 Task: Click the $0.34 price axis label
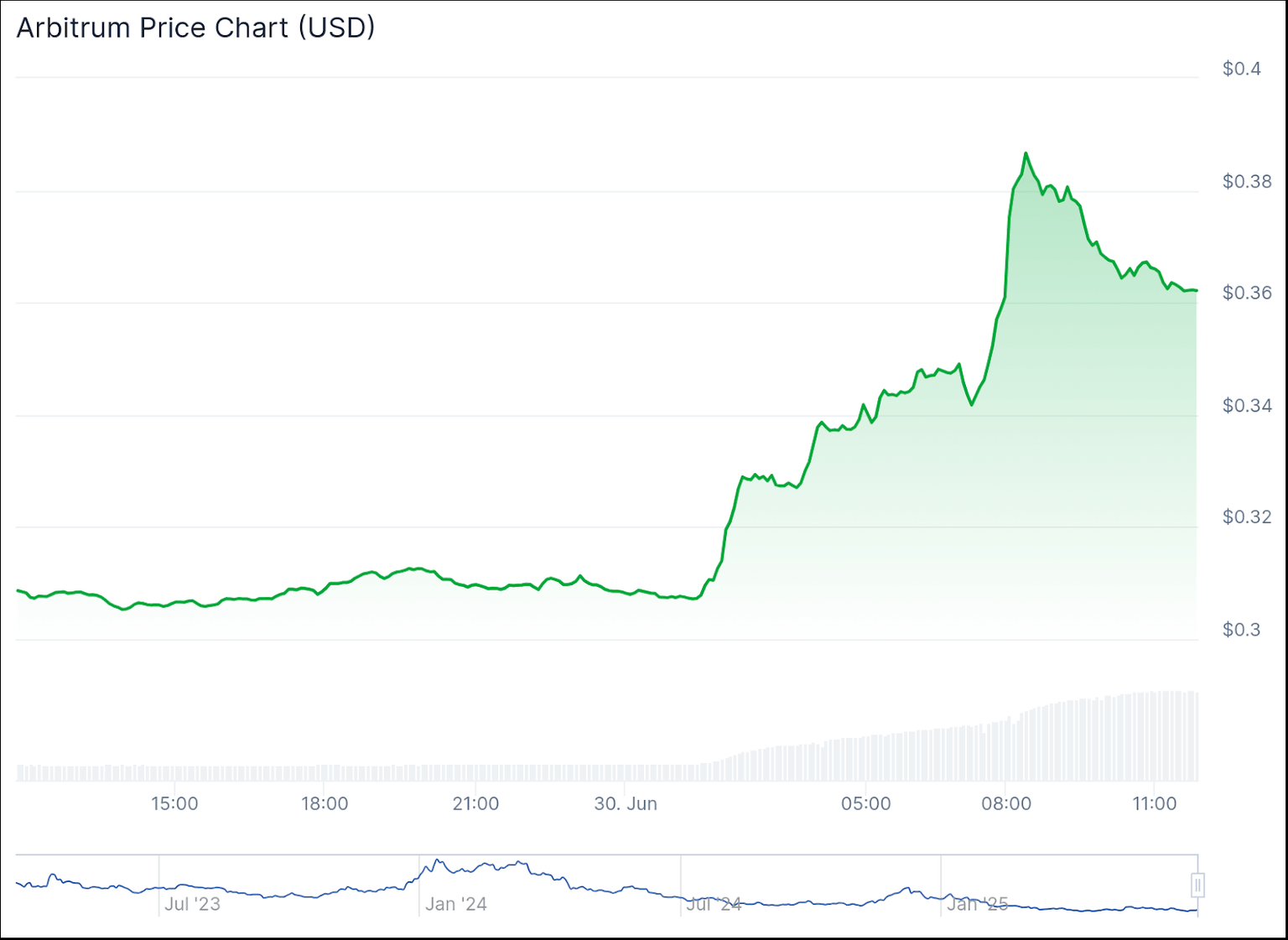pos(1246,406)
